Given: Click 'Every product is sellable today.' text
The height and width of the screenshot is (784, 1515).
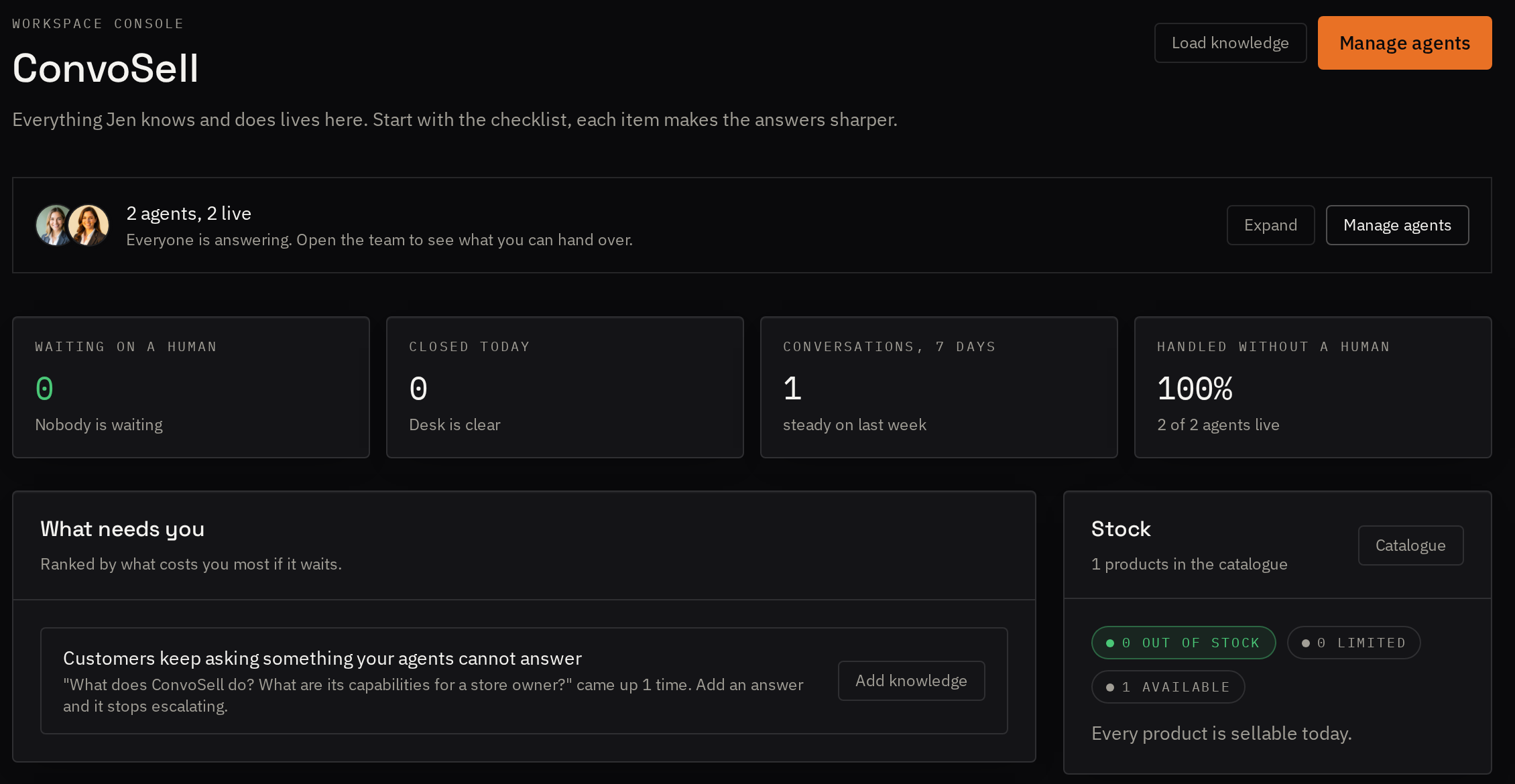Looking at the screenshot, I should [x=1221, y=733].
